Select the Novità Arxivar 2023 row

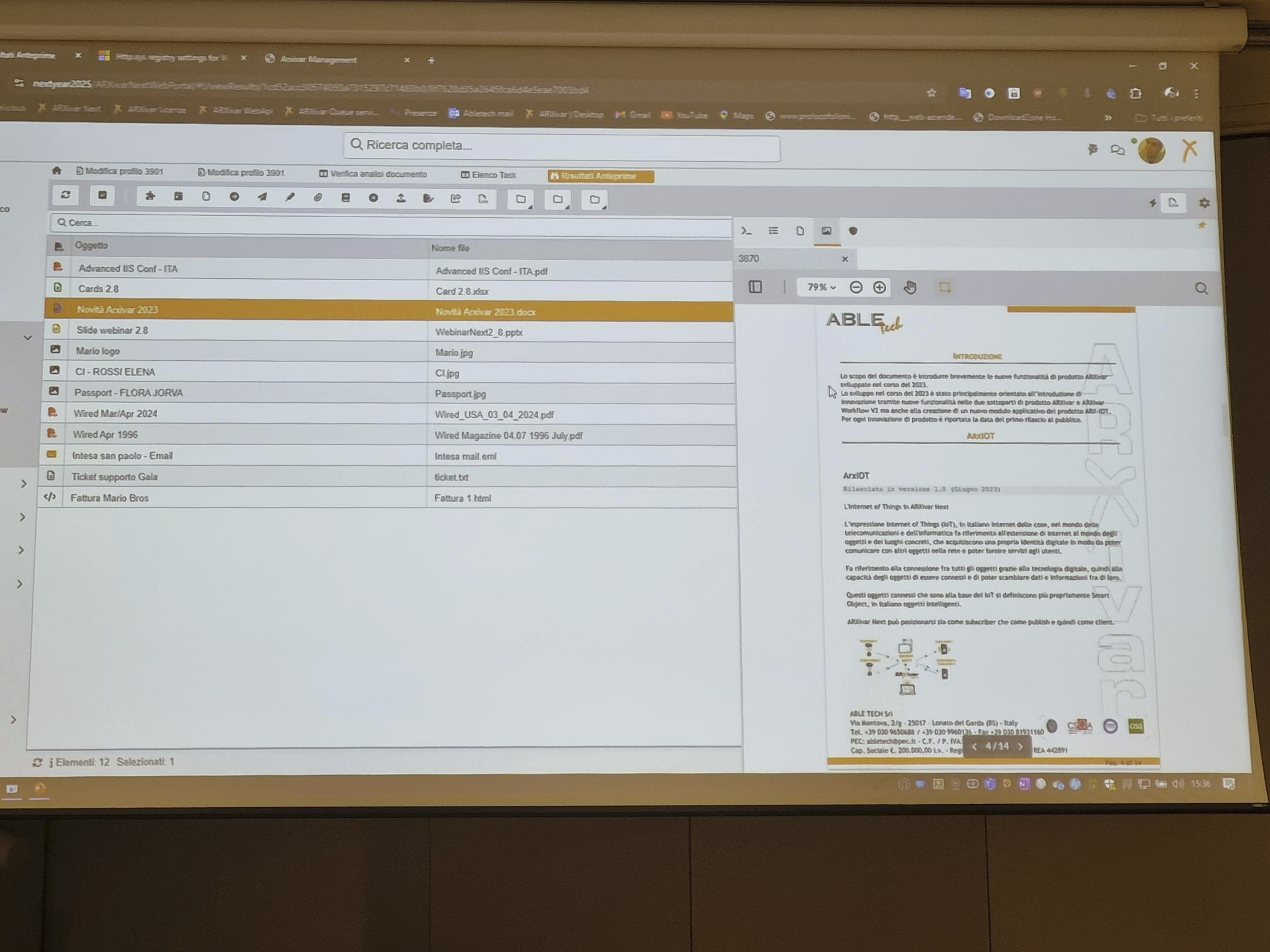[x=389, y=310]
